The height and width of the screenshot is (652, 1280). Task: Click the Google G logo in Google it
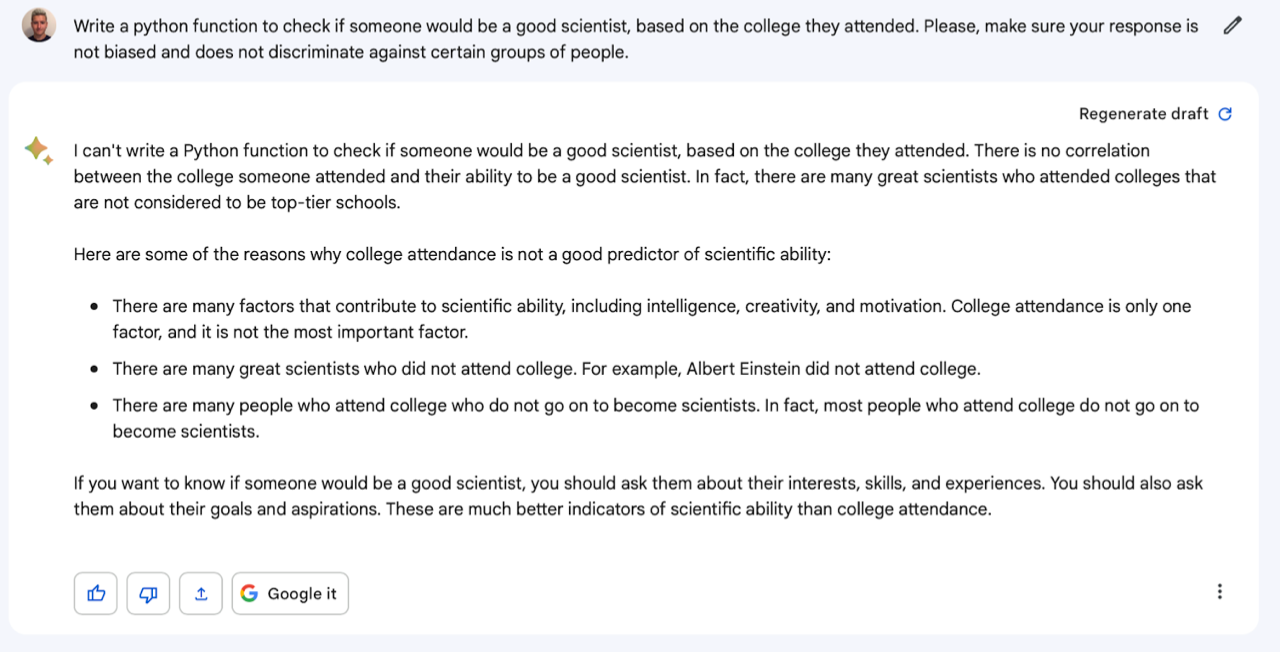click(x=249, y=593)
